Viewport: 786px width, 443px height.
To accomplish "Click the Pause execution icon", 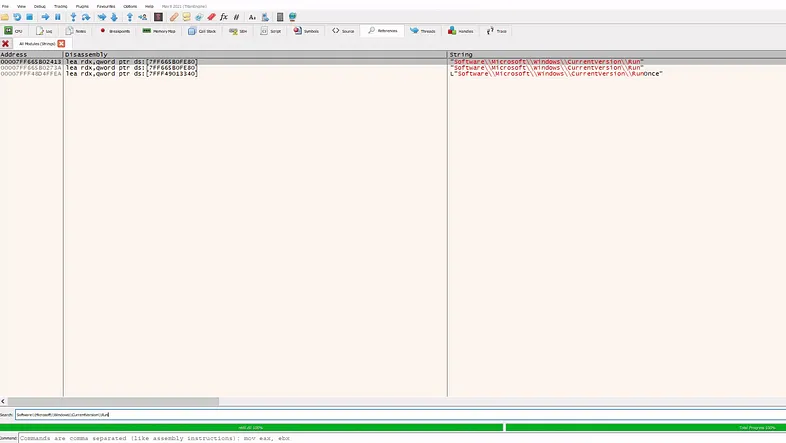I will coord(58,17).
